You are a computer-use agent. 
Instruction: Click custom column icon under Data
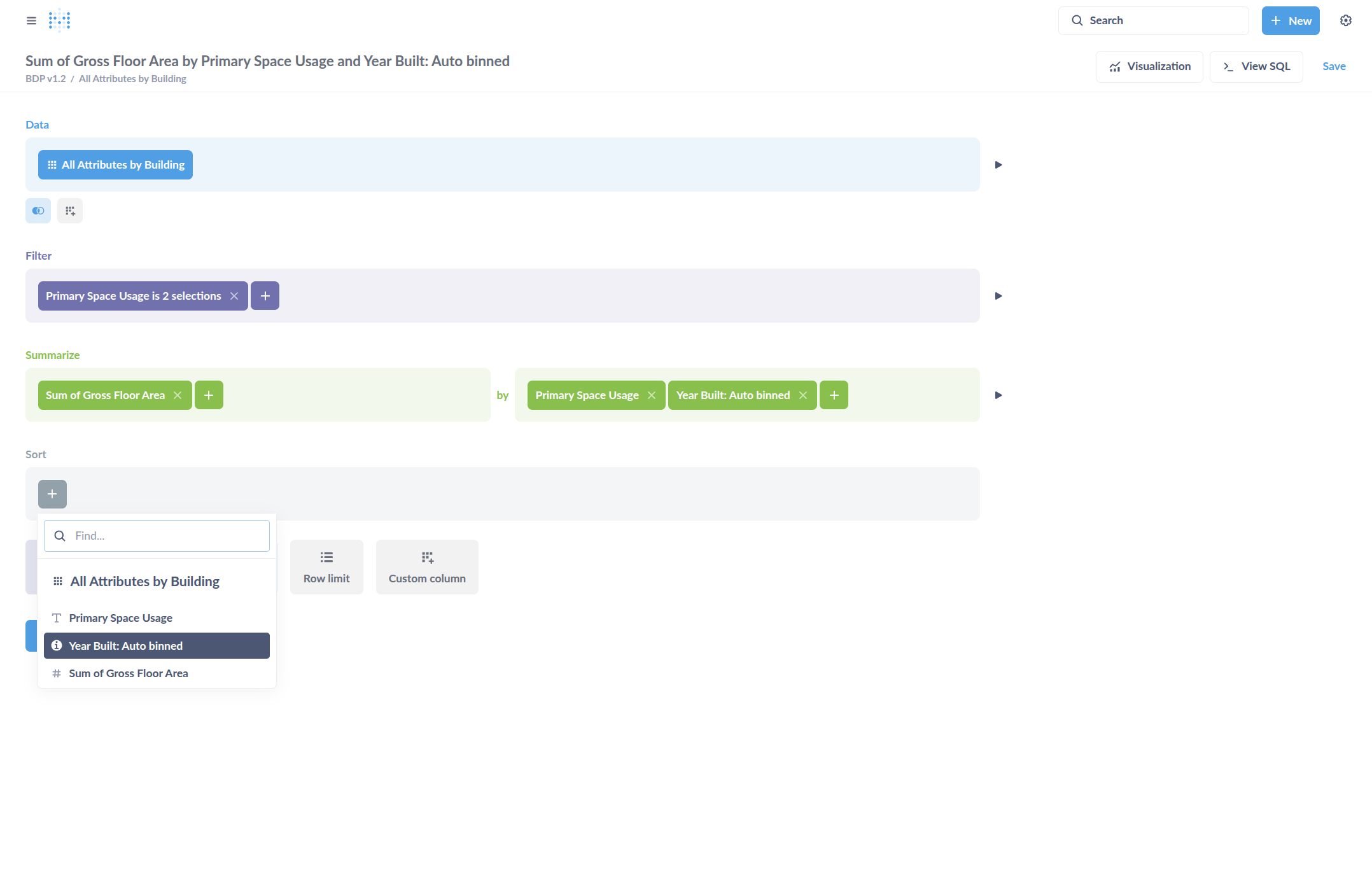pos(70,211)
